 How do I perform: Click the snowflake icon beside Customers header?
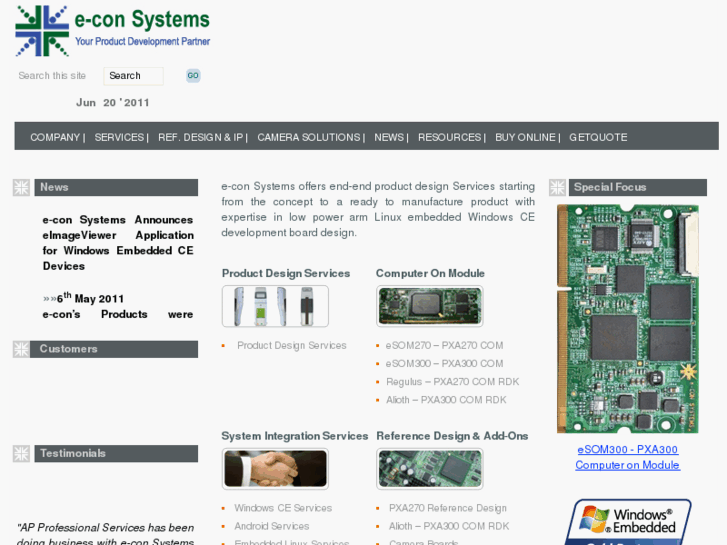[21, 349]
